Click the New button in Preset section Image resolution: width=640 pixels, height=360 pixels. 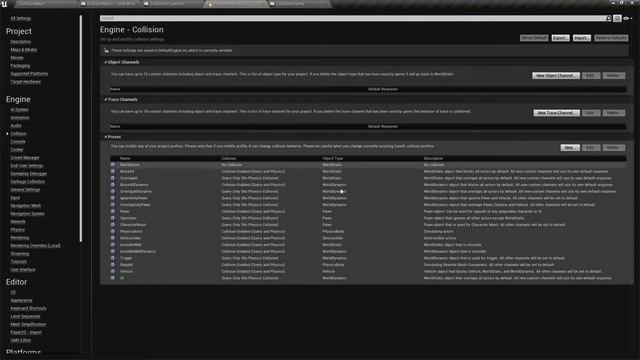coord(570,148)
